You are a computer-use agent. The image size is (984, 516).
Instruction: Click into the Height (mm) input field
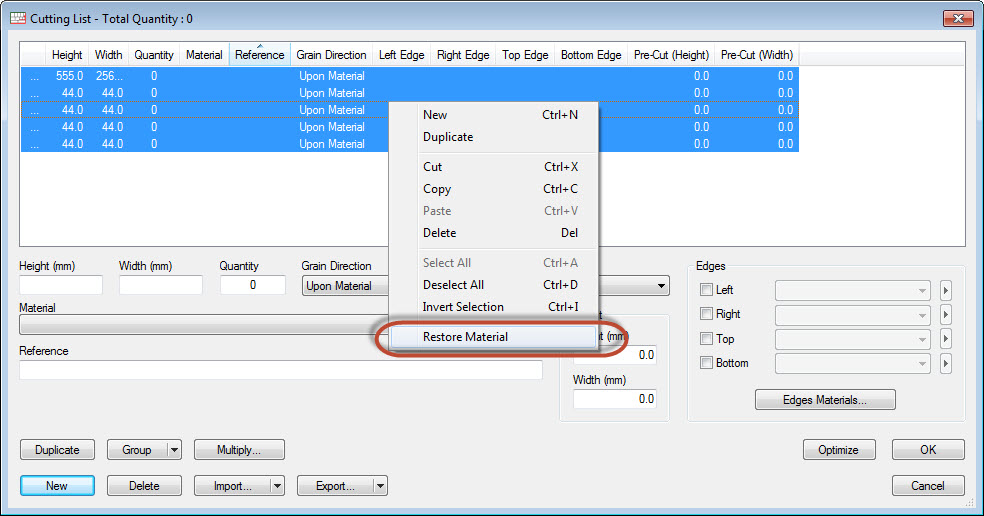61,285
